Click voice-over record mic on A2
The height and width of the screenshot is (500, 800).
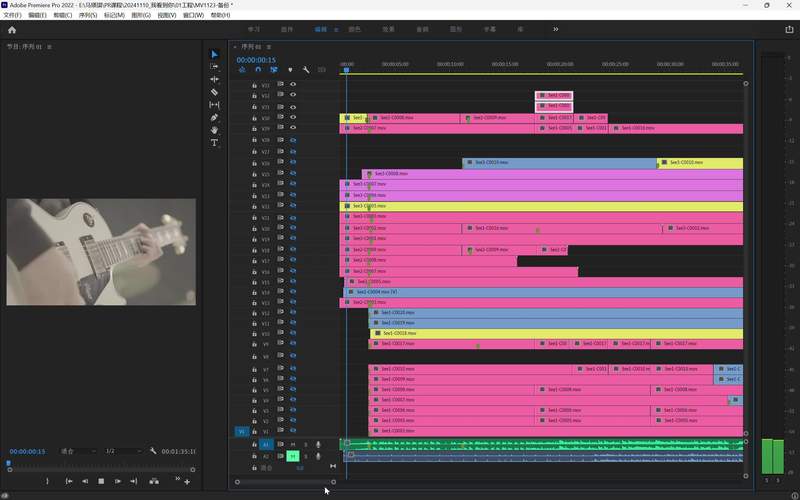[x=318, y=456]
